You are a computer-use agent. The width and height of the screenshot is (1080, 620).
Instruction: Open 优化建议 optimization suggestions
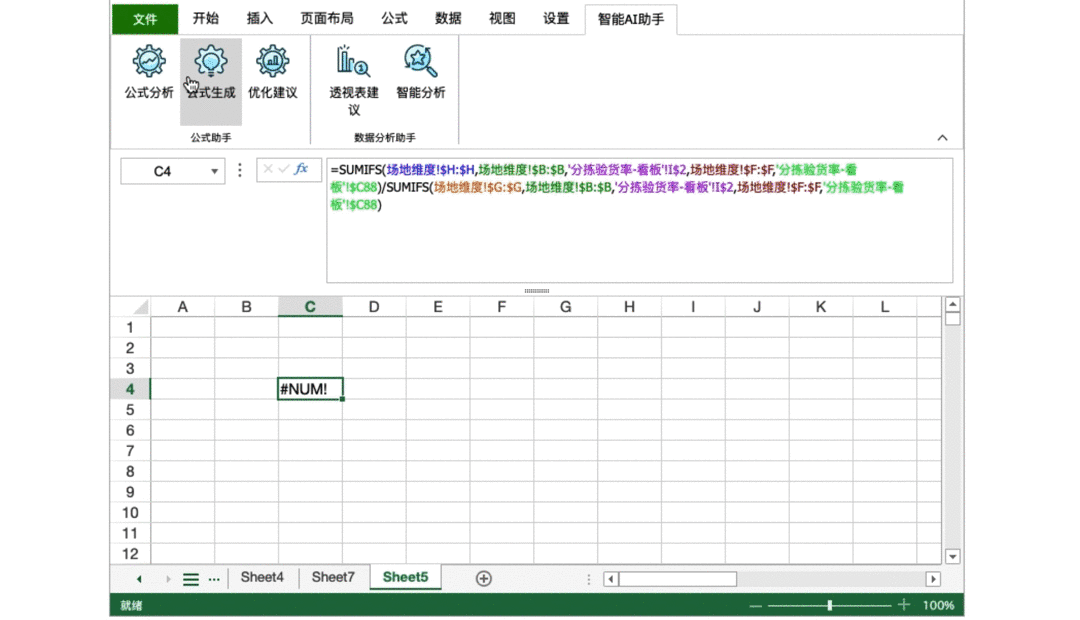coord(273,73)
